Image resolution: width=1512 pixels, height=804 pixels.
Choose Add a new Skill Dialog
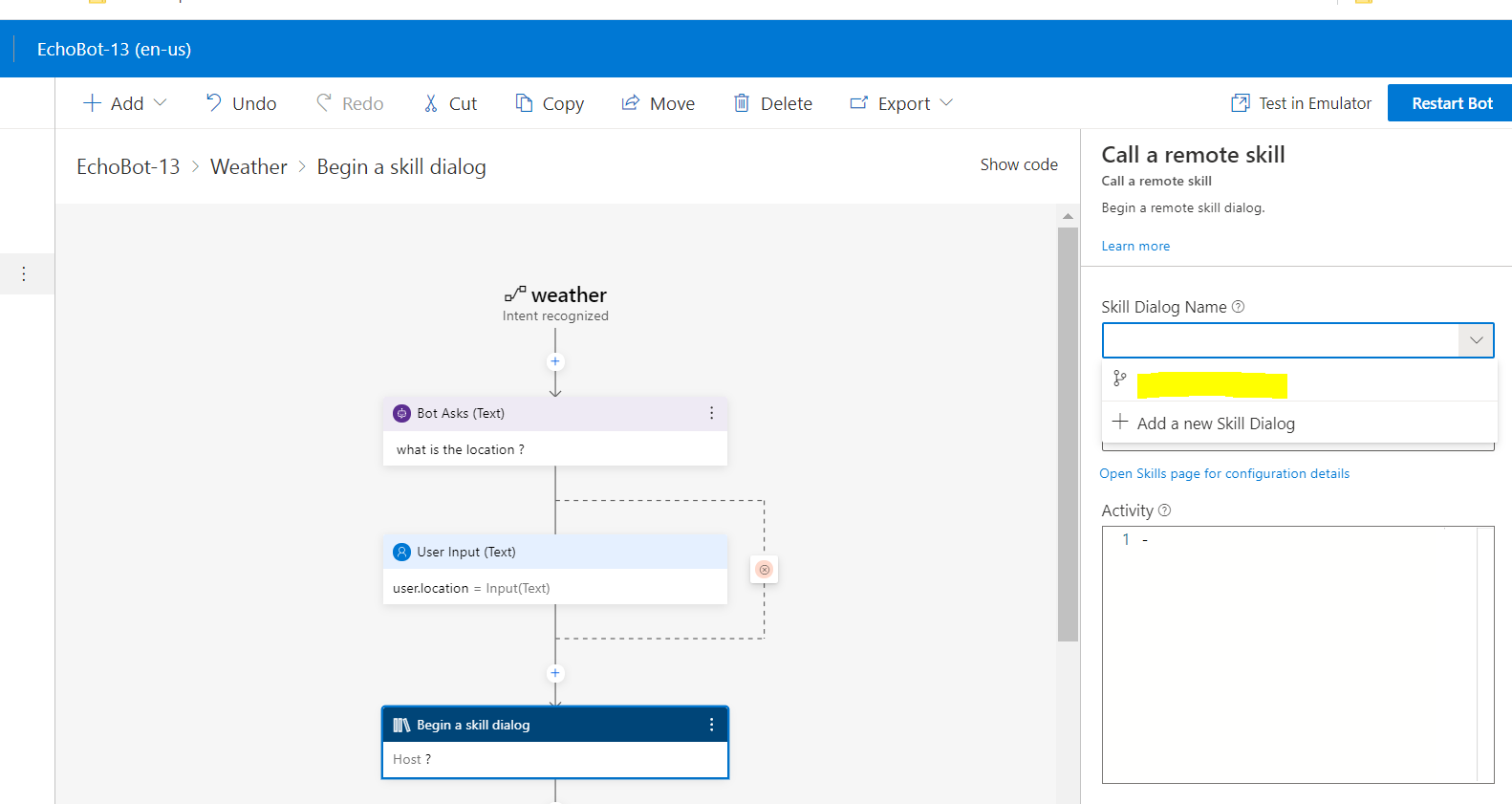[1300, 423]
